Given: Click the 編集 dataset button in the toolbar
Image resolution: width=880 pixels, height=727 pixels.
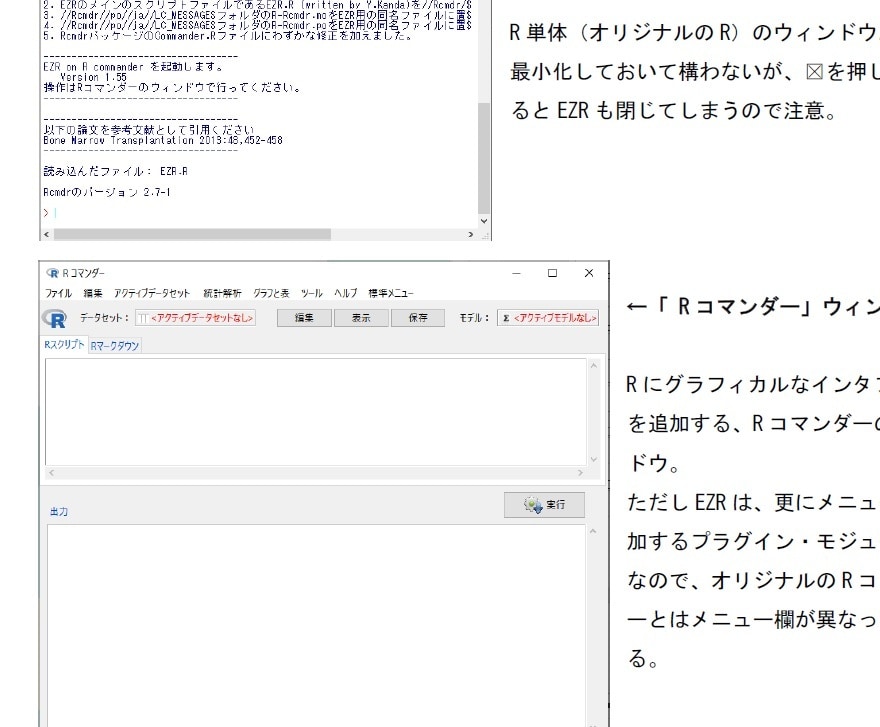Looking at the screenshot, I should coord(304,318).
